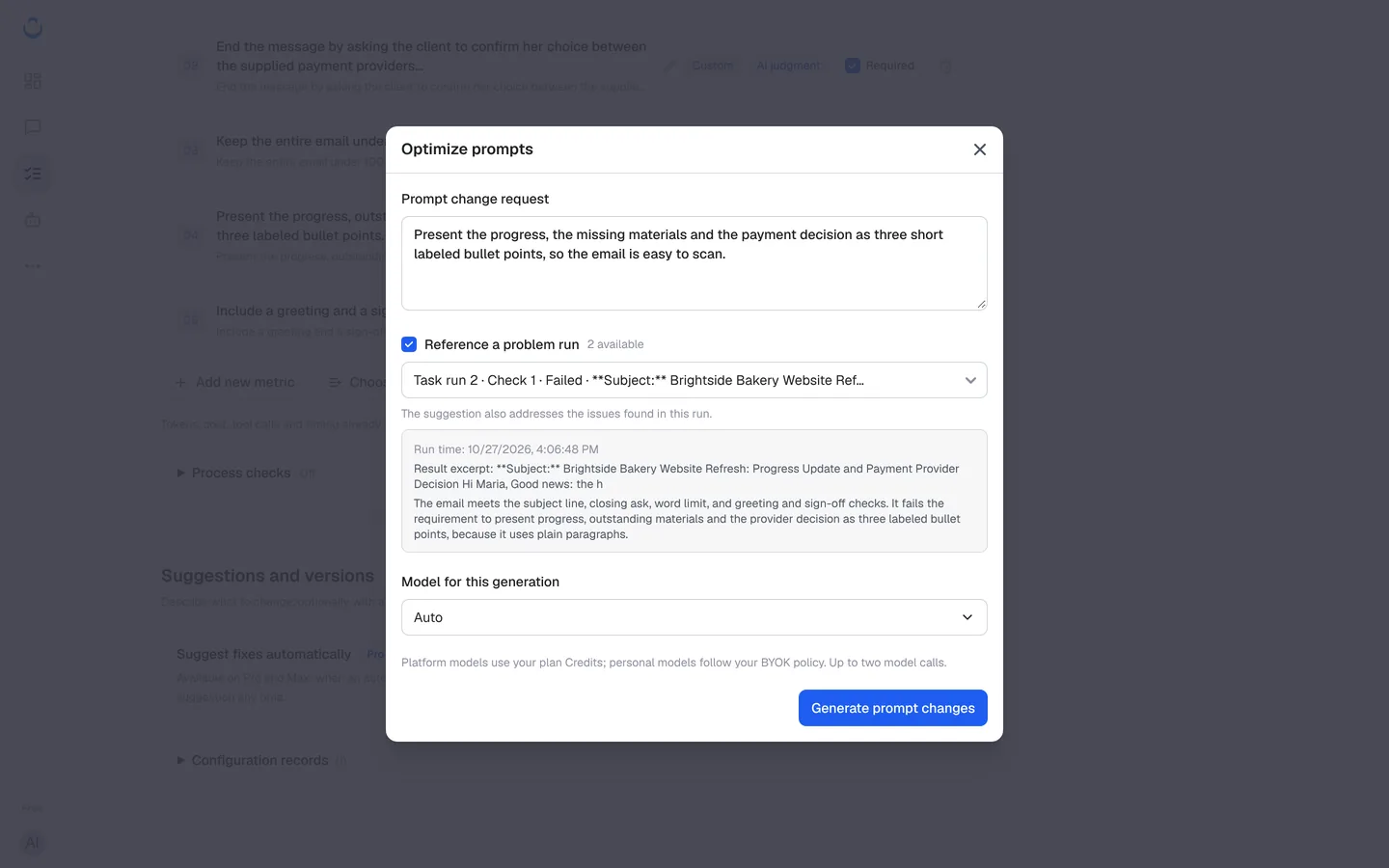Uncheck the Reference a problem run checkbox

tap(409, 344)
